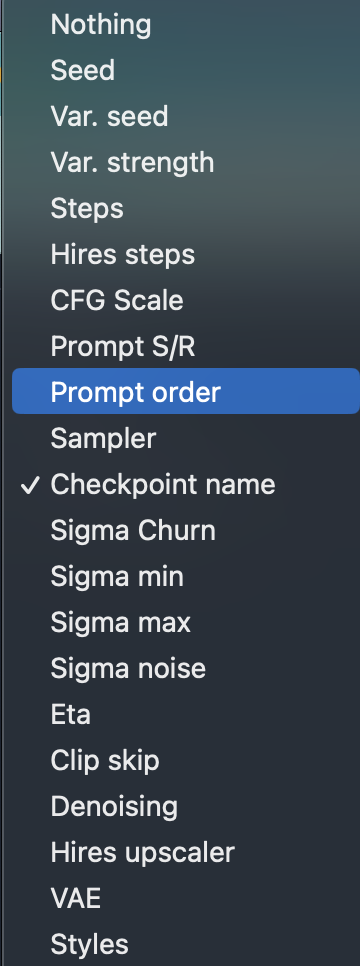Choose Prompt S/R option

pyautogui.click(x=185, y=346)
